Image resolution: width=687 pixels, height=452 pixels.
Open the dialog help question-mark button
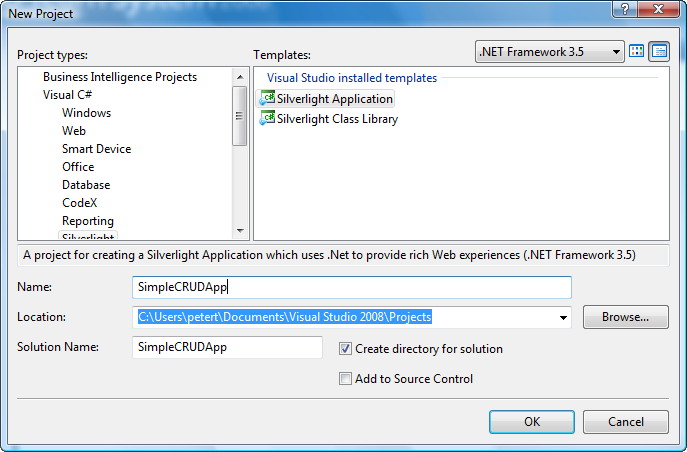click(625, 8)
